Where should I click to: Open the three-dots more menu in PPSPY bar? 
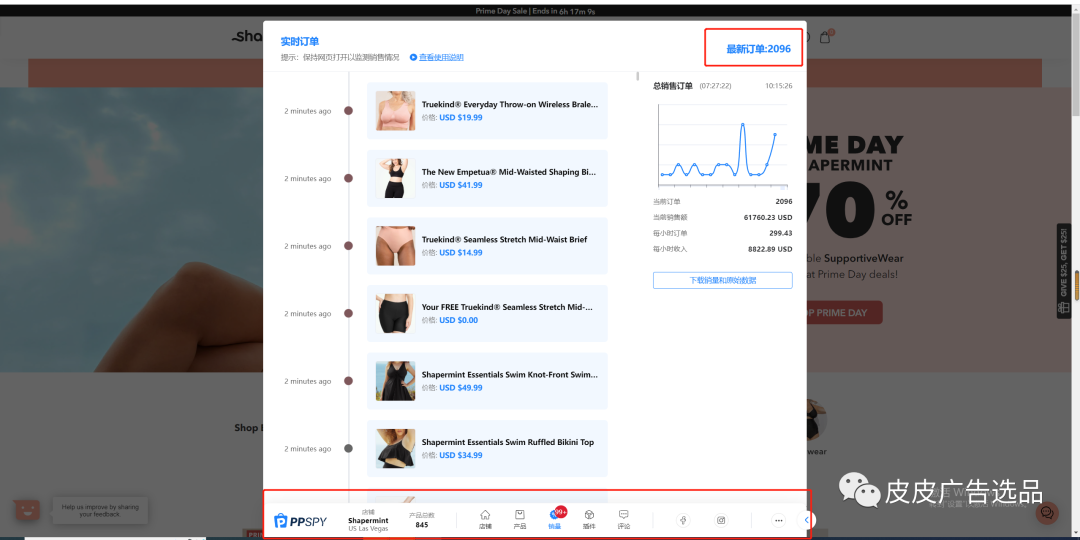pos(778,521)
